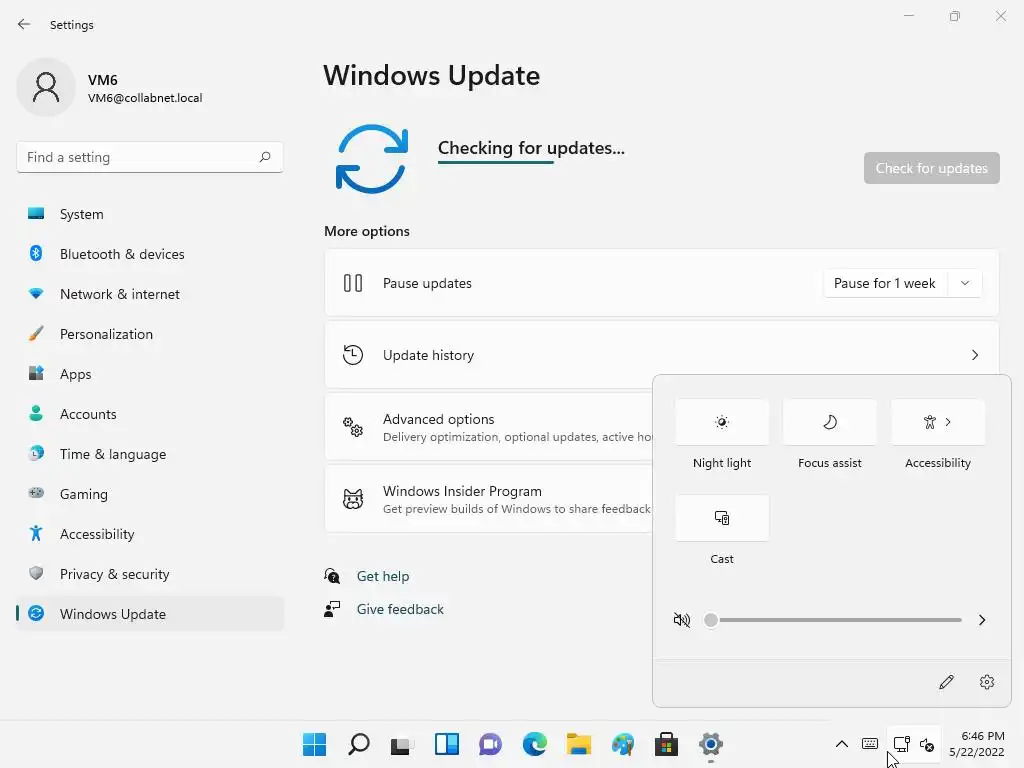Open Accounts settings category

(150, 414)
